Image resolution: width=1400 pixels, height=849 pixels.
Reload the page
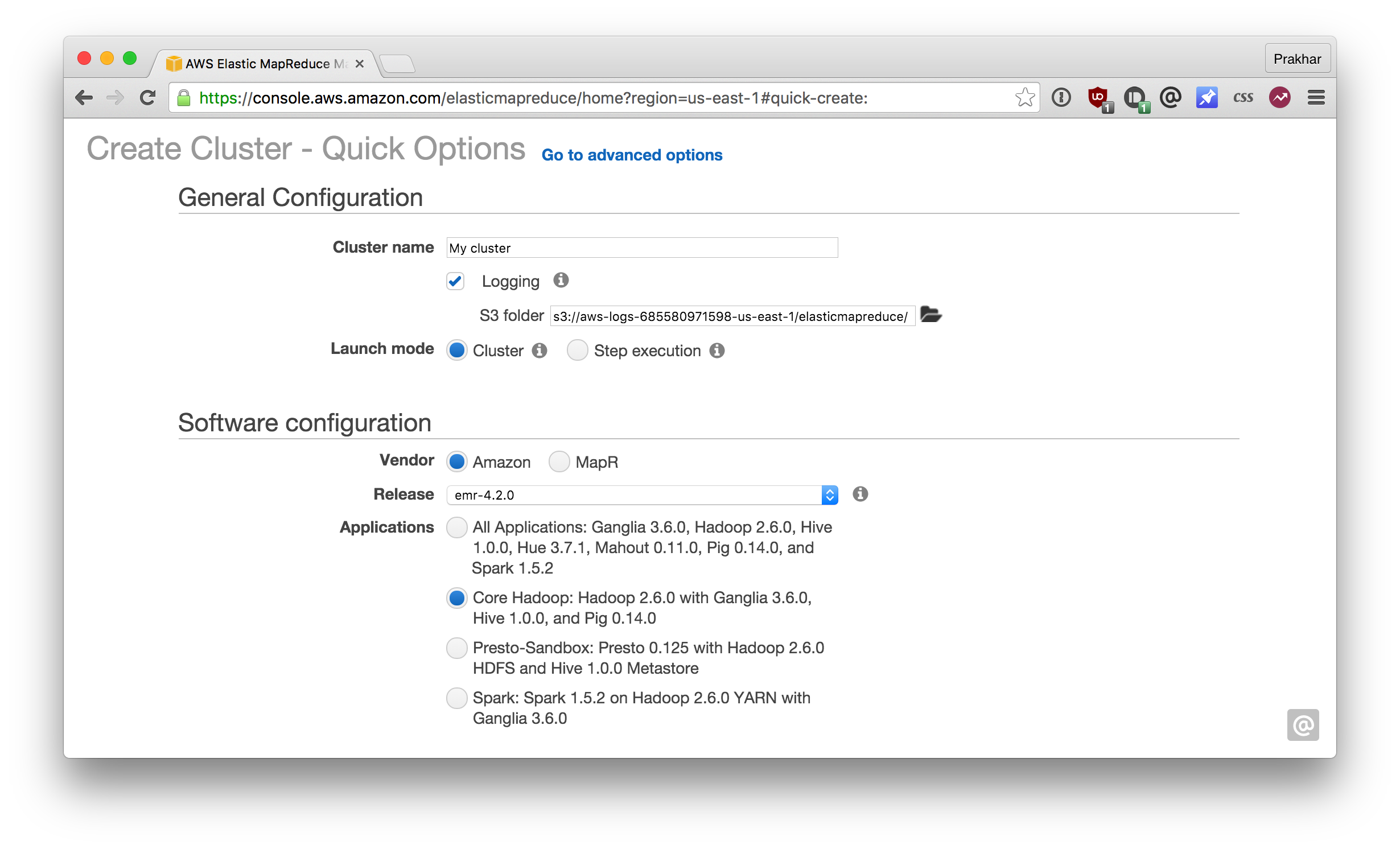coord(148,98)
